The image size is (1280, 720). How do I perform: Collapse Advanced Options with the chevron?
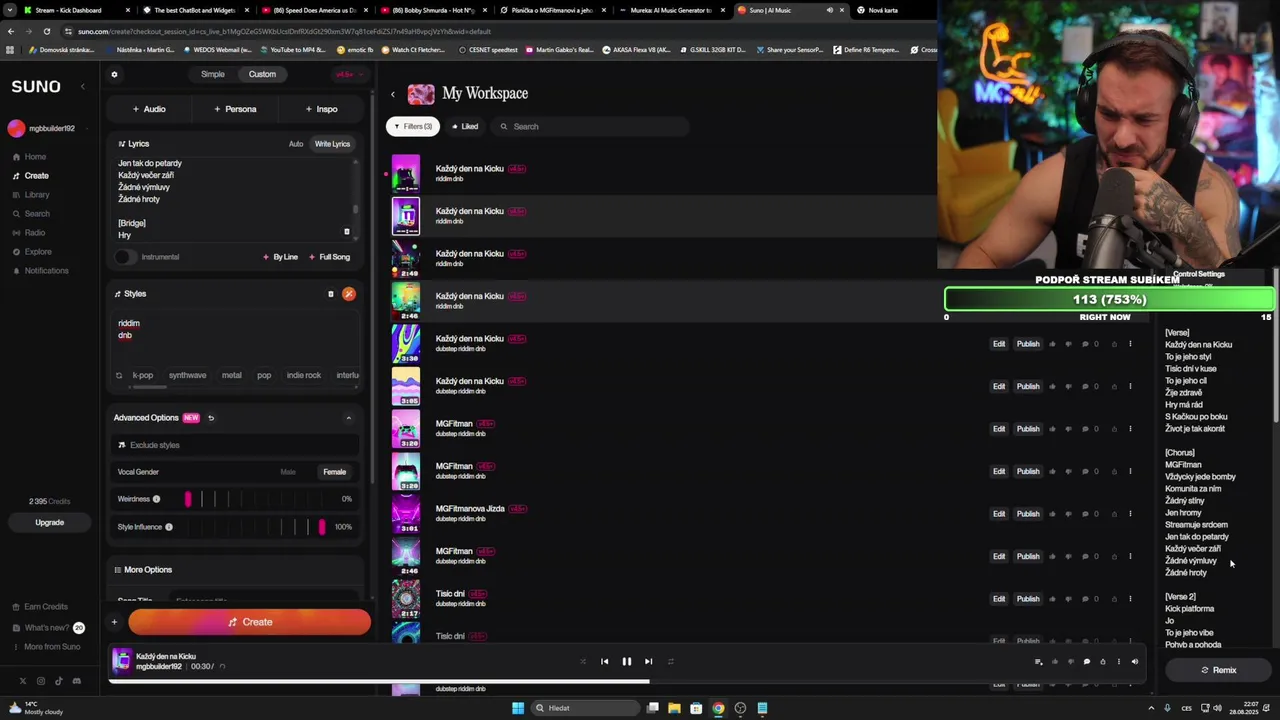pyautogui.click(x=349, y=418)
